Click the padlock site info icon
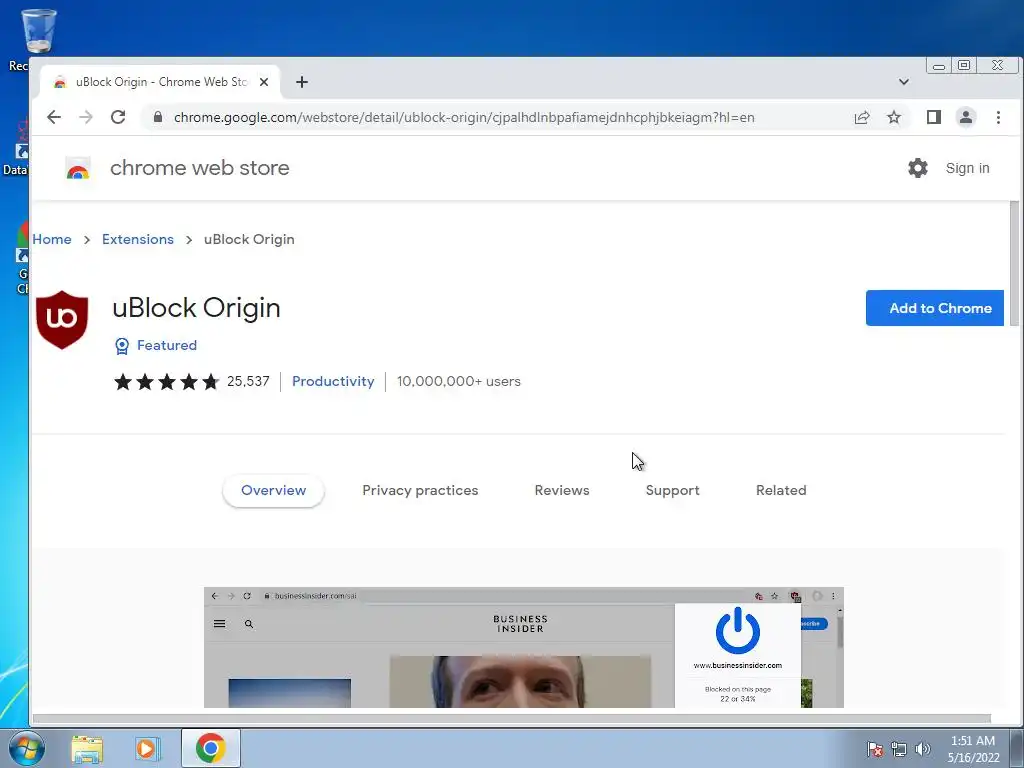1024x768 pixels. tap(157, 117)
